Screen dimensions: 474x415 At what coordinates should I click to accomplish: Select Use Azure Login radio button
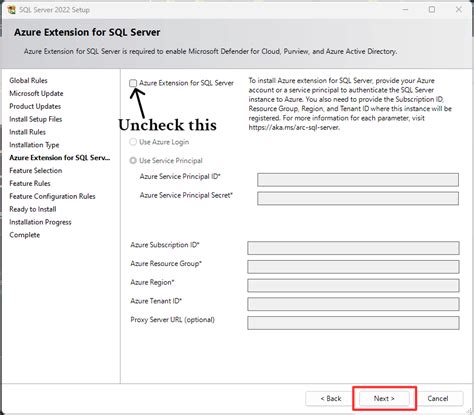(x=133, y=142)
